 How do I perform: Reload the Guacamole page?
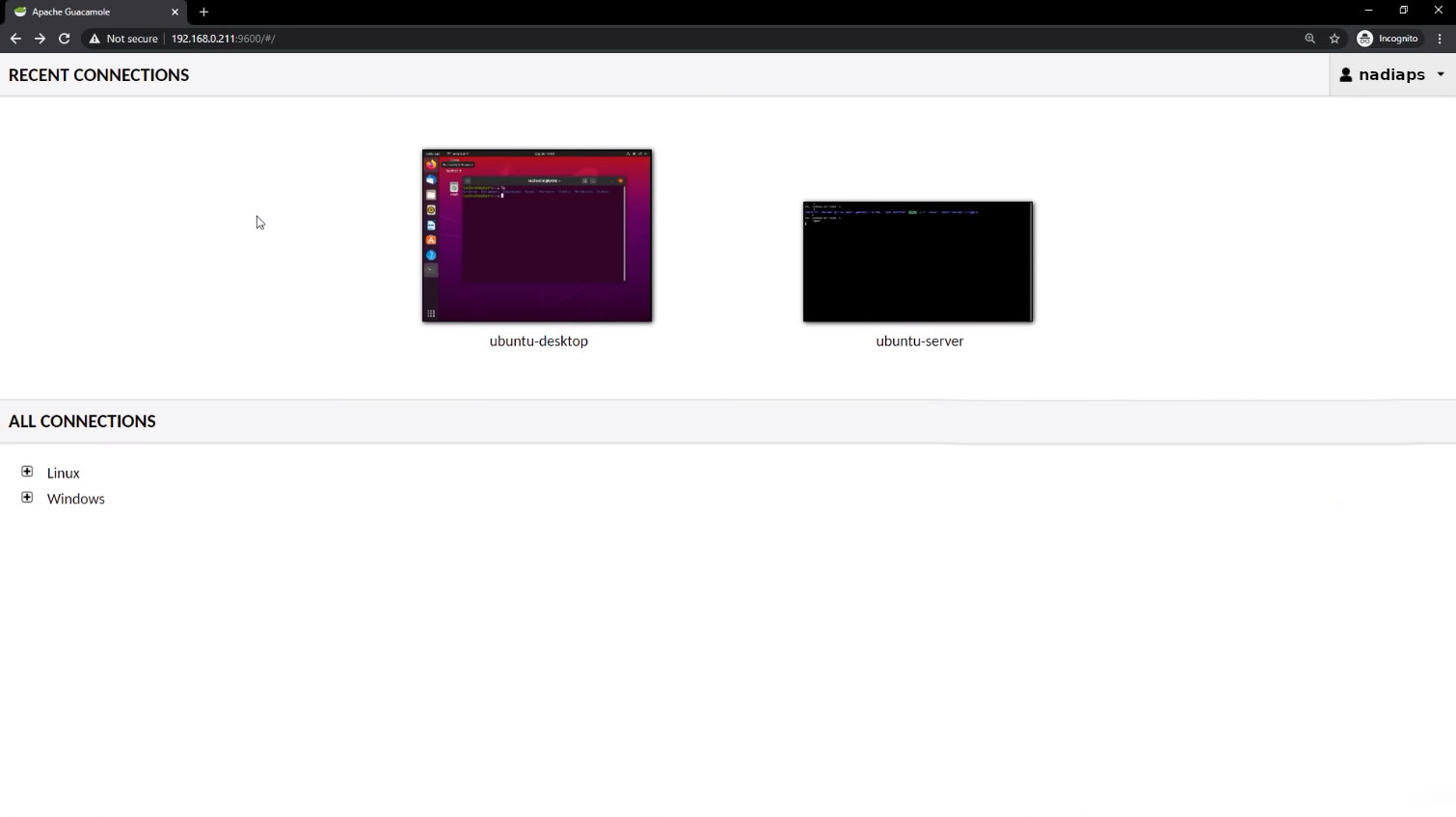click(x=64, y=39)
